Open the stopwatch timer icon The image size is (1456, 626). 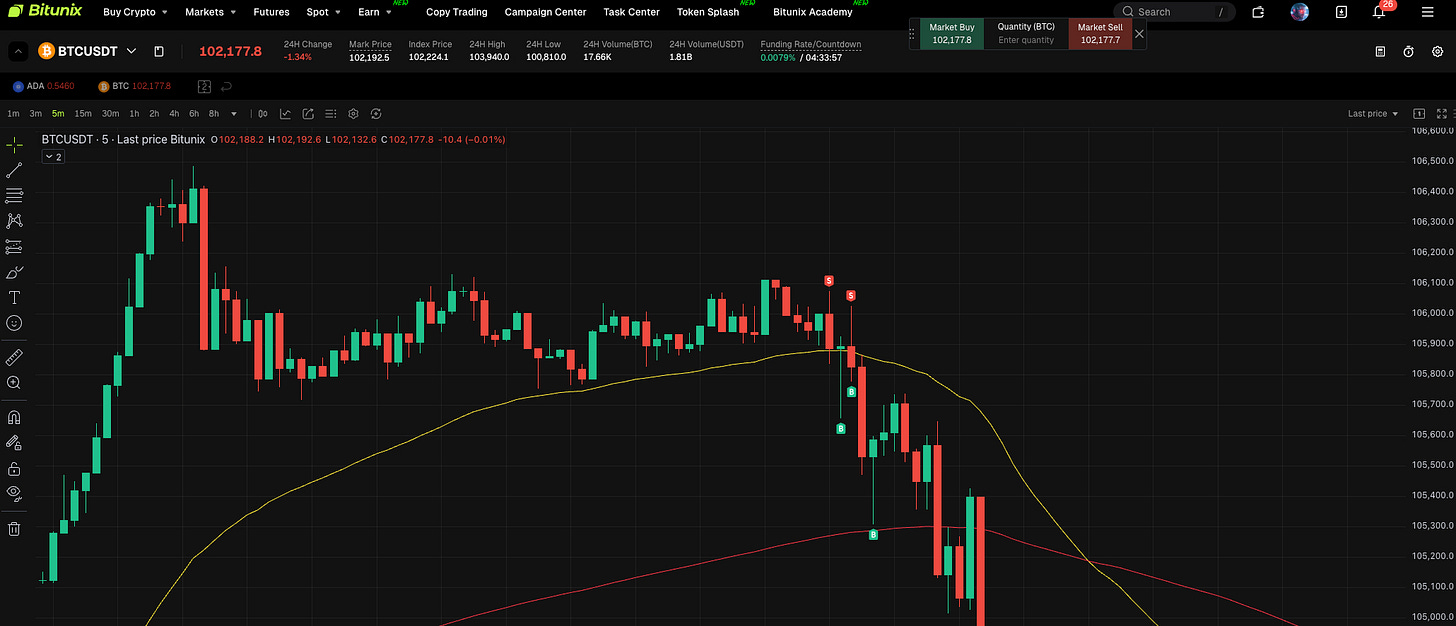(1408, 51)
